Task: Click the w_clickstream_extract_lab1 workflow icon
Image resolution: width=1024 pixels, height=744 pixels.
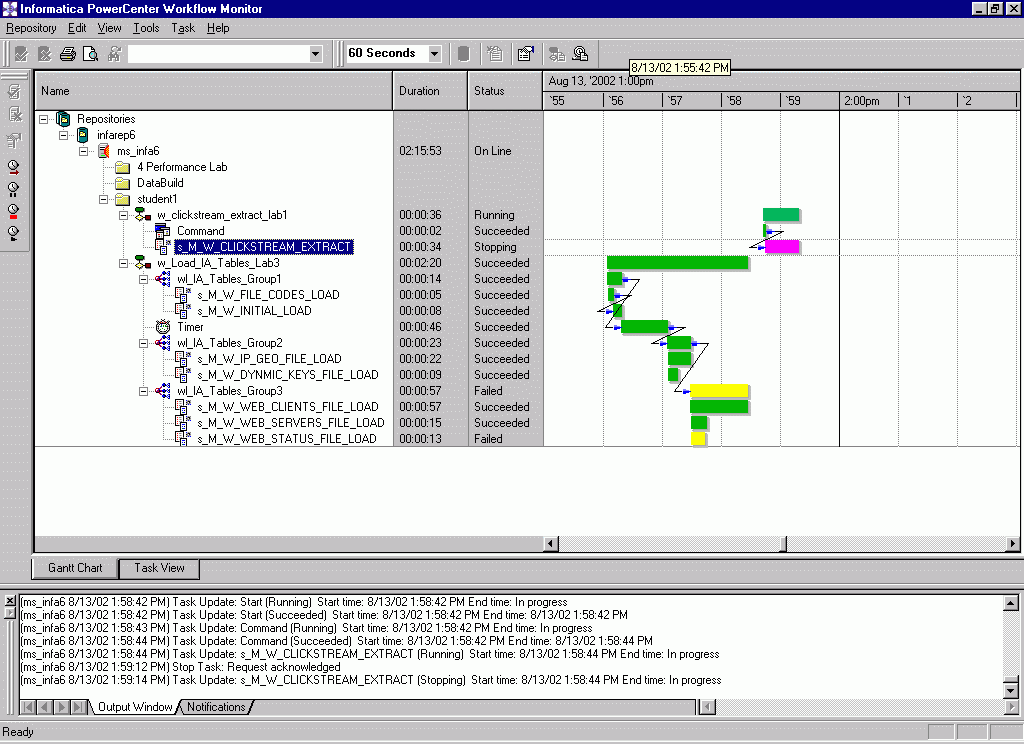Action: click(x=143, y=215)
